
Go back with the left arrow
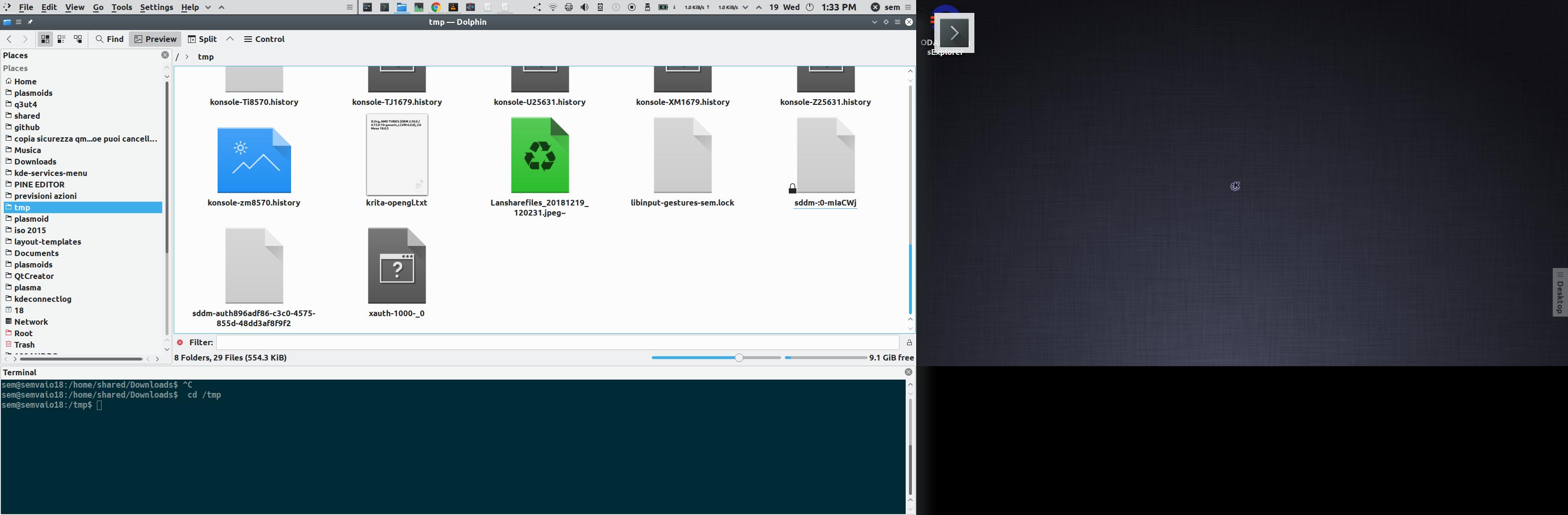pos(9,39)
